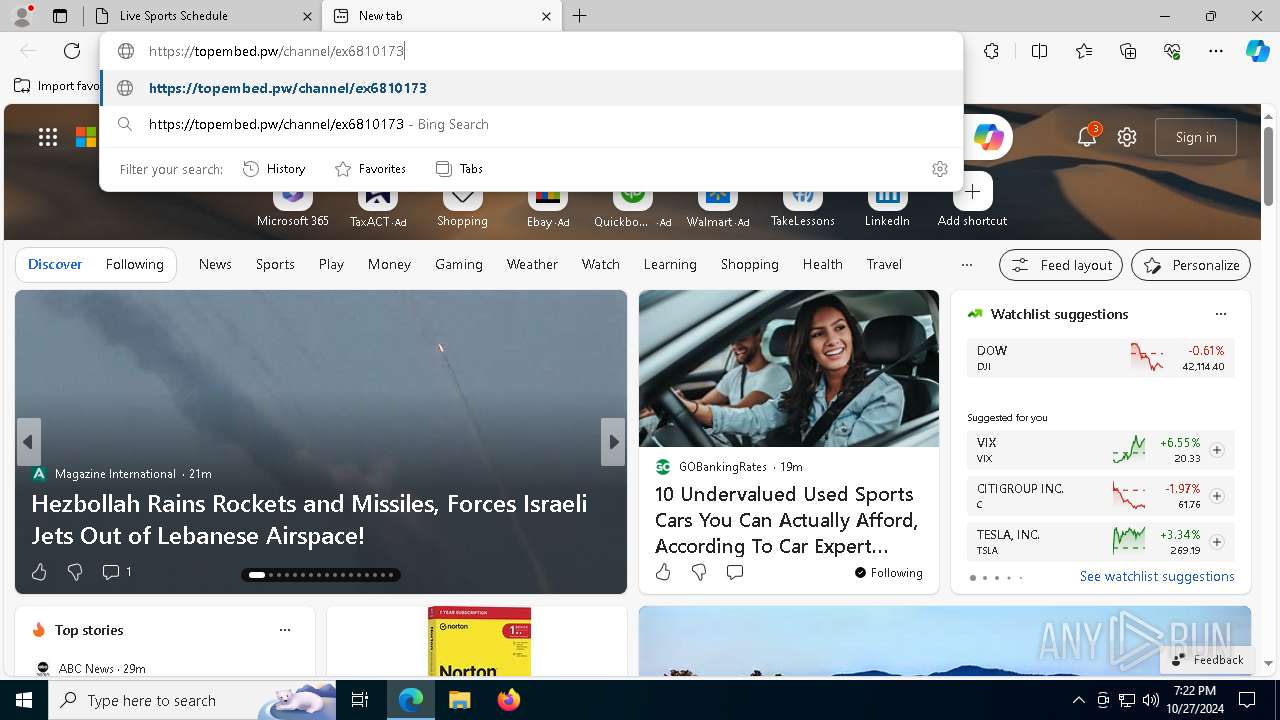Click the Sign in button
The image size is (1280, 720).
(1196, 137)
